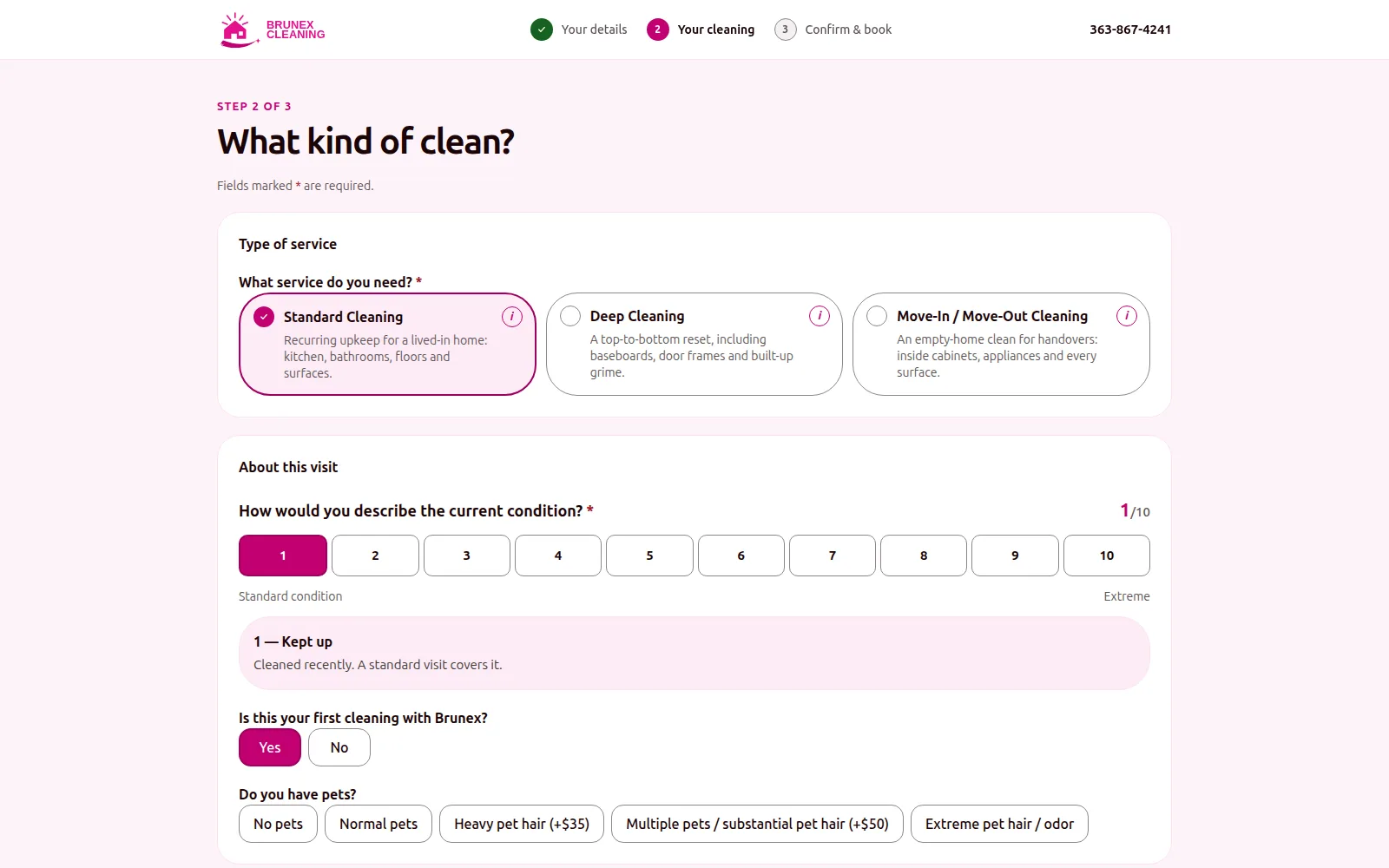The height and width of the screenshot is (868, 1389).
Task: Choose condition level 9
Action: tap(1015, 556)
